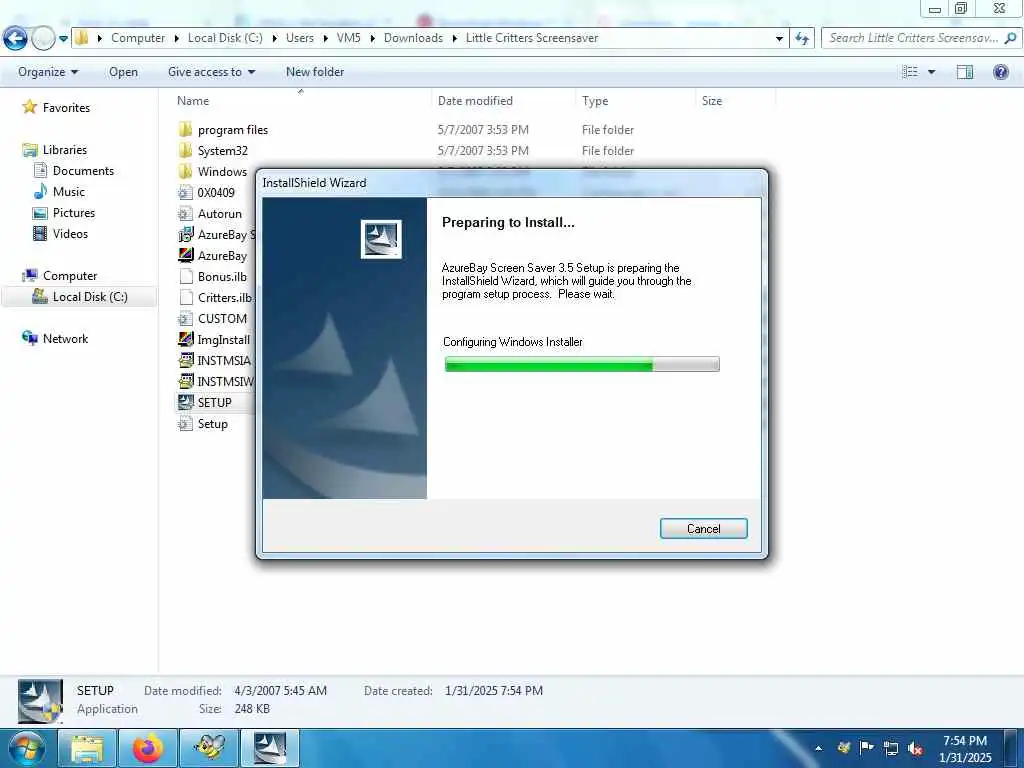1024x768 pixels.
Task: Expand the arrow after Users in breadcrumb
Action: click(x=325, y=38)
